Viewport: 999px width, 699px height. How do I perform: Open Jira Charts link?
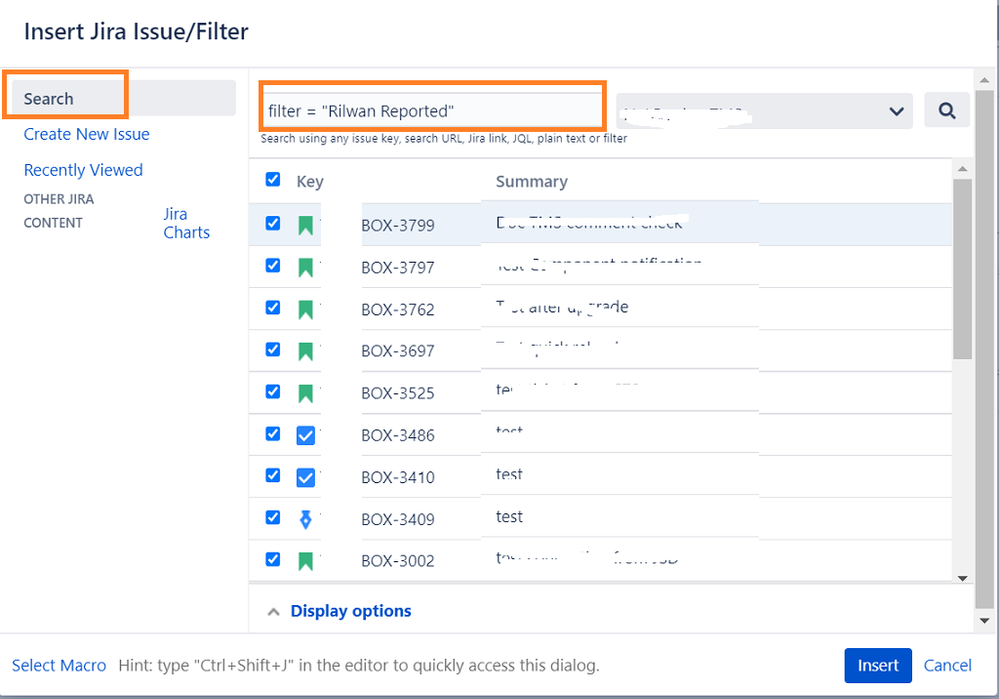[186, 223]
